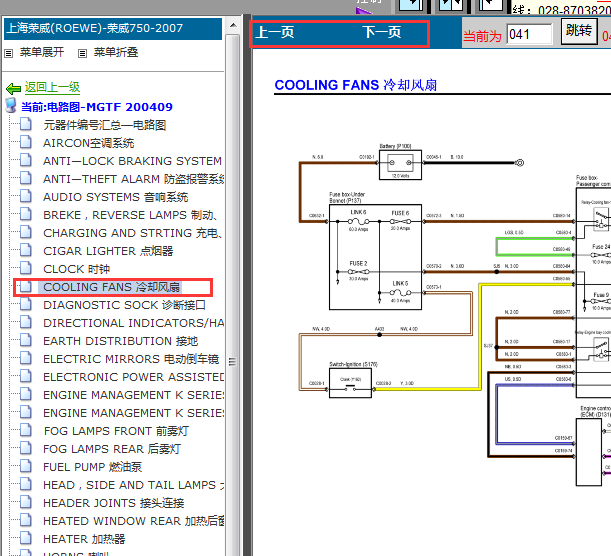Open EARTH DISTRIBUTION 接地 document icon
This screenshot has width=611, height=556.
pos(26,340)
